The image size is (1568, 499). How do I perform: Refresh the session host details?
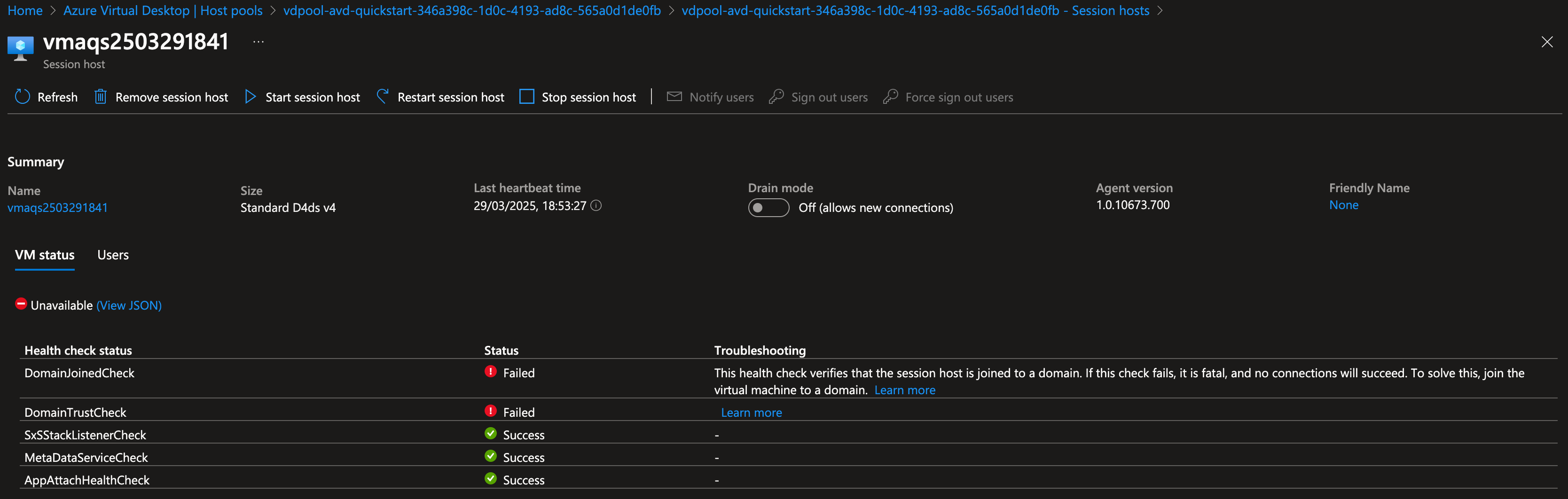coord(46,97)
